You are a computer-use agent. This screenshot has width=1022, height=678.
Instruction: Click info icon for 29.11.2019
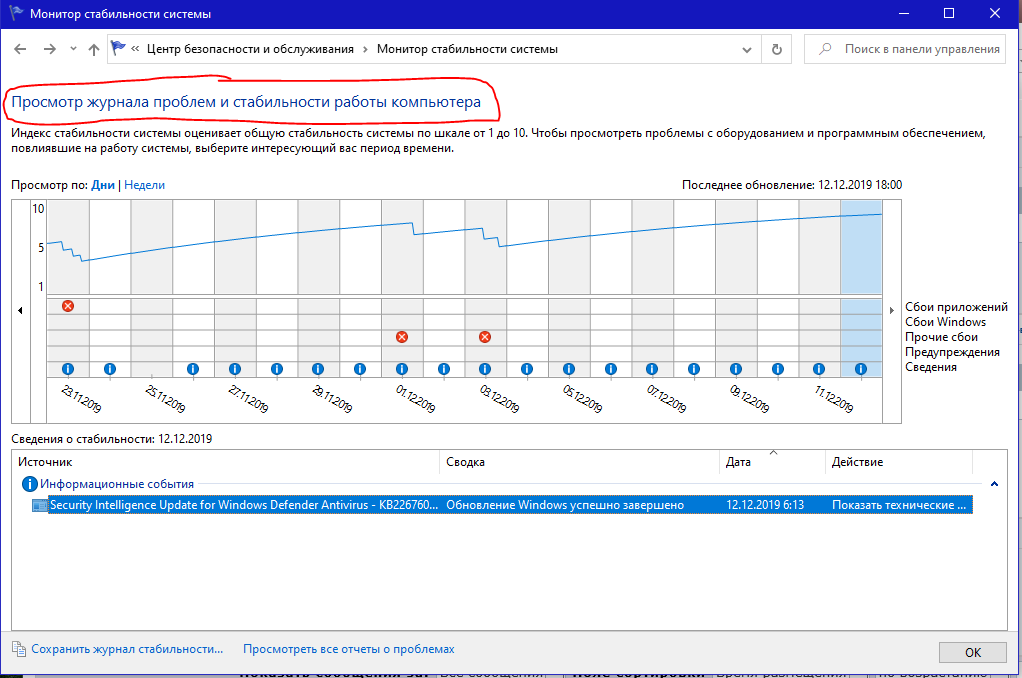318,369
